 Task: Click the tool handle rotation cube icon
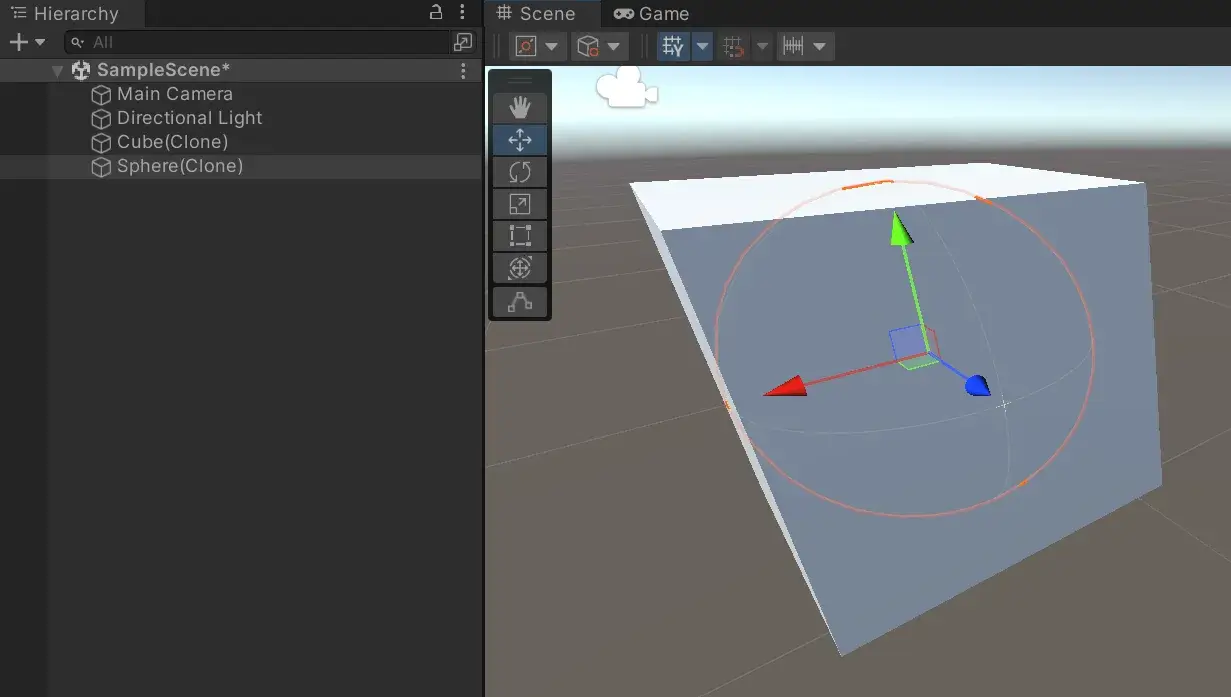[588, 46]
